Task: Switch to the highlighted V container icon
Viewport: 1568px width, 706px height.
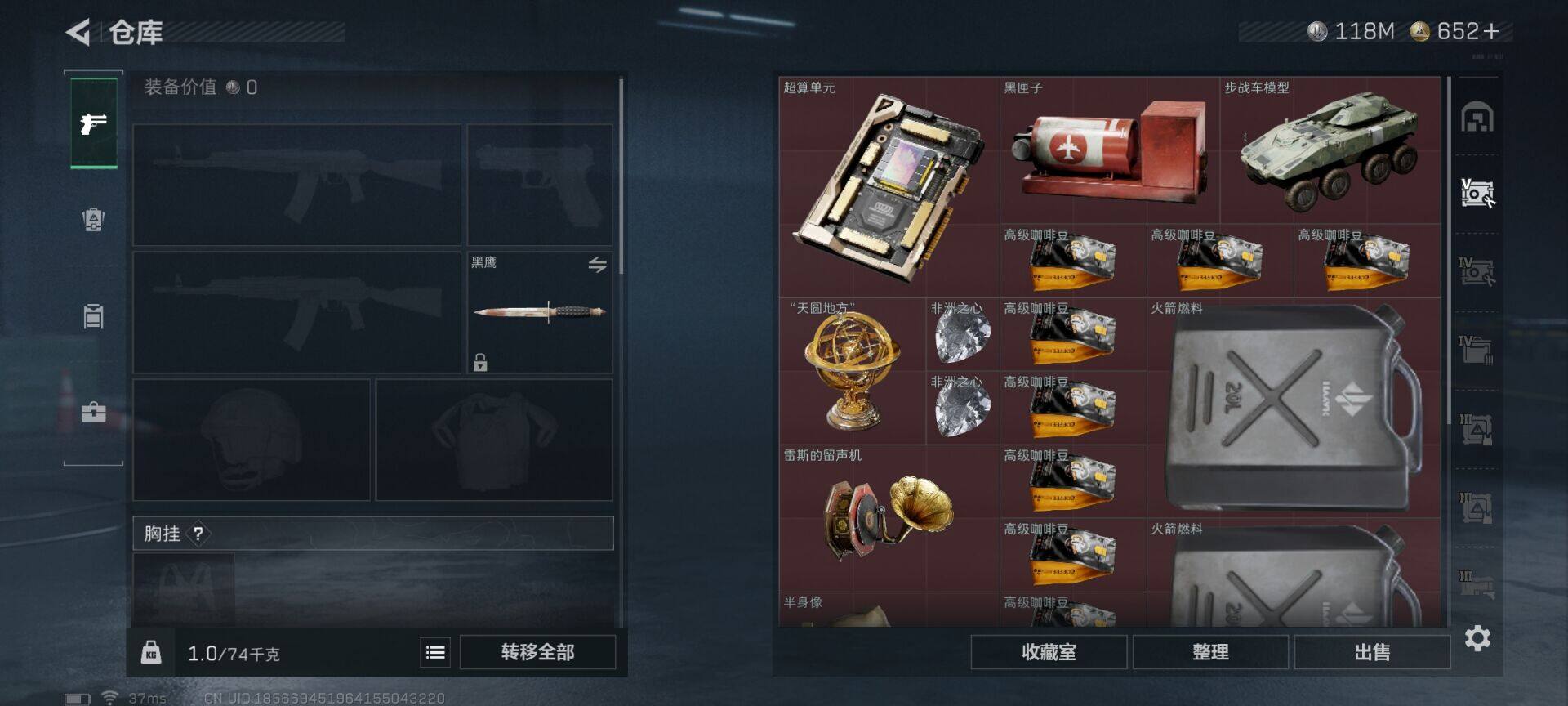Action: 1477,194
